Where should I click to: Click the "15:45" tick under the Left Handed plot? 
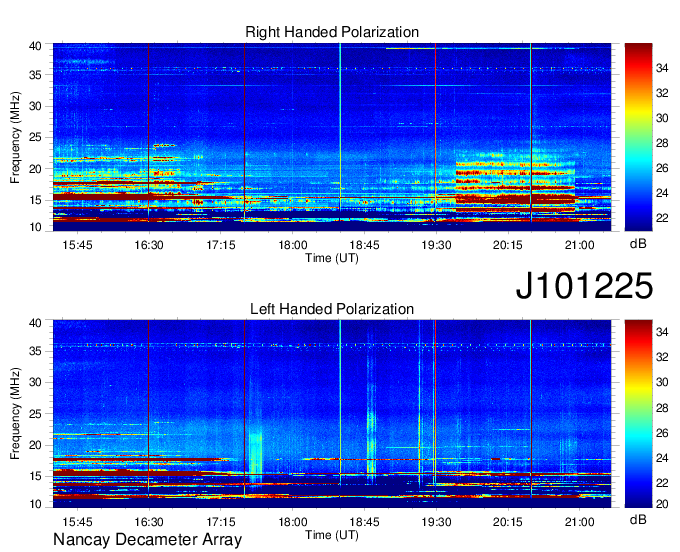(x=77, y=522)
